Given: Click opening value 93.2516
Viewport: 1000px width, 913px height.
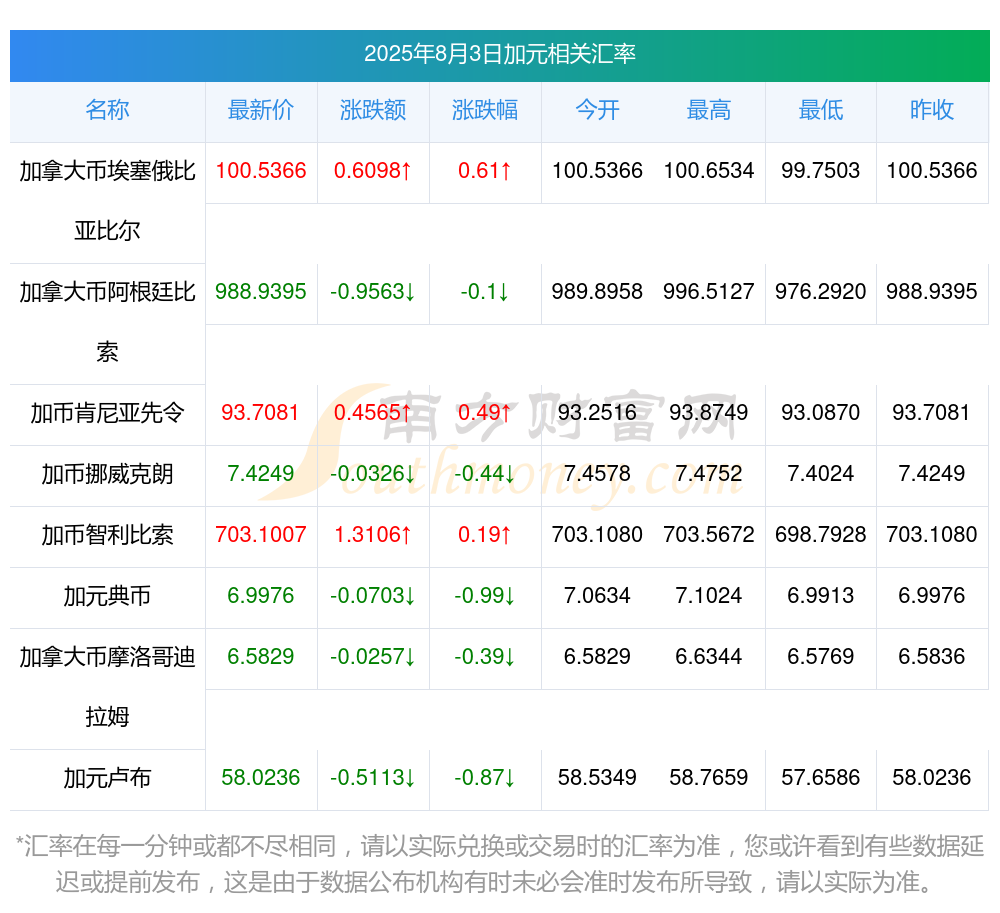Looking at the screenshot, I should (x=597, y=413).
